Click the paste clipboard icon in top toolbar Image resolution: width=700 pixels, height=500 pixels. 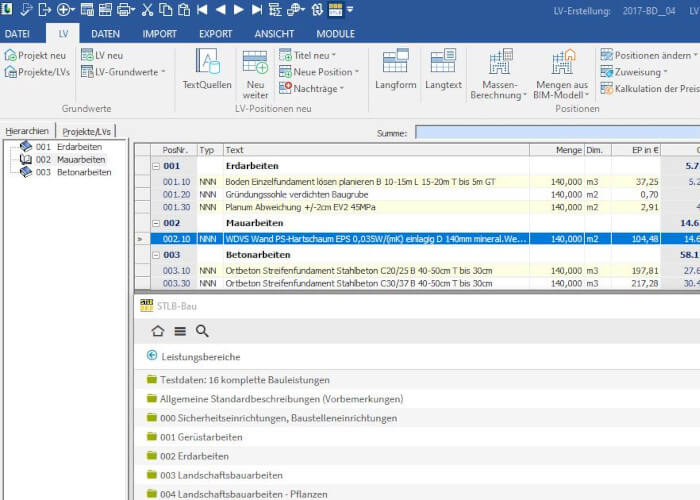(184, 9)
